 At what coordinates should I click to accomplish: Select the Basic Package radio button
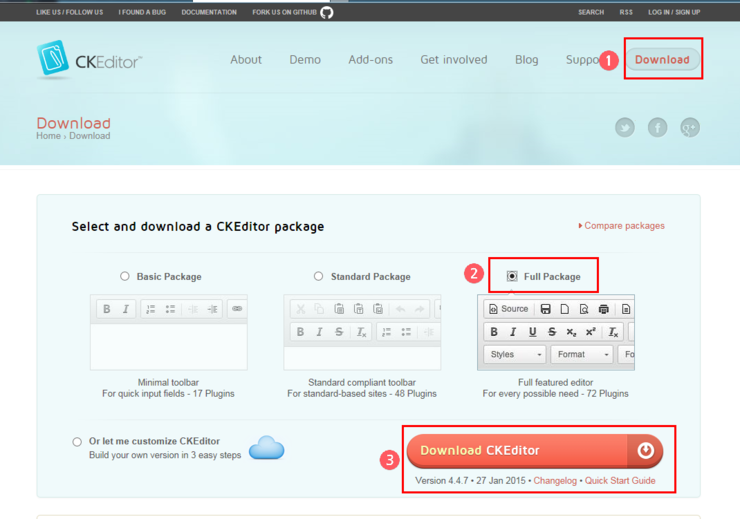pyautogui.click(x=125, y=276)
